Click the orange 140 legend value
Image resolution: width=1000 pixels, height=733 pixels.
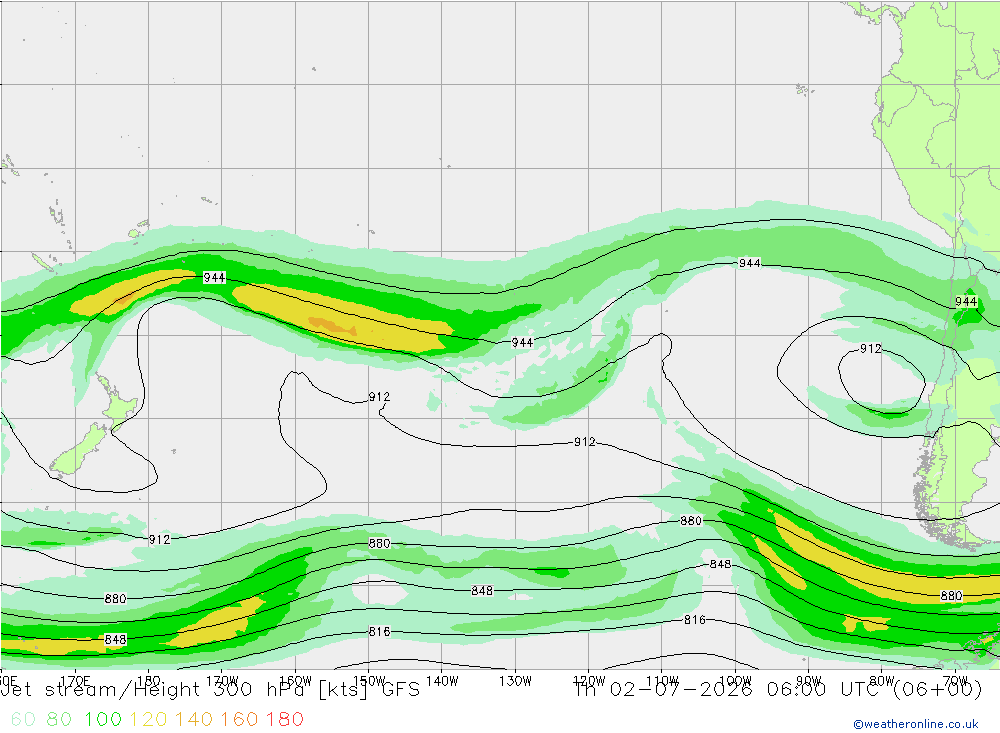194,720
